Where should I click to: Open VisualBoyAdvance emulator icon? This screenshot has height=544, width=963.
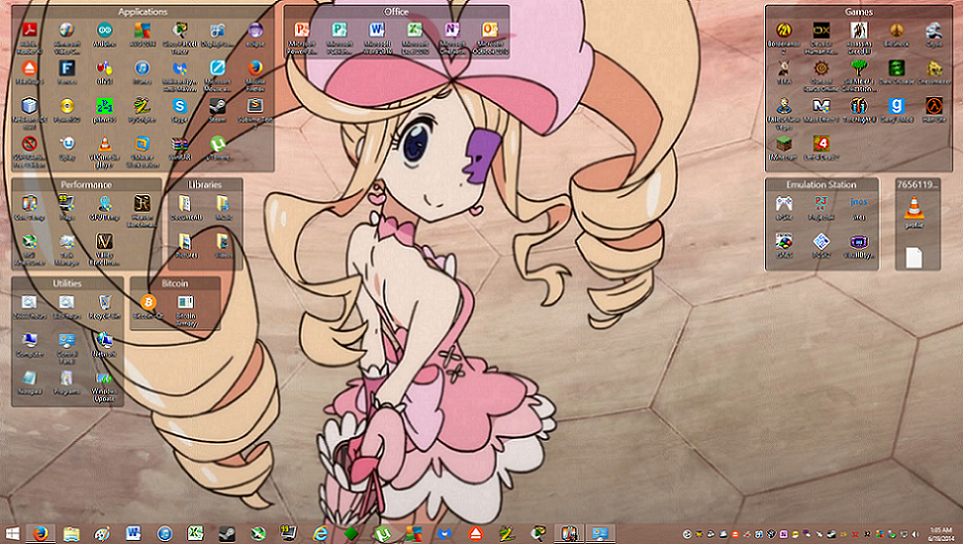tap(859, 241)
